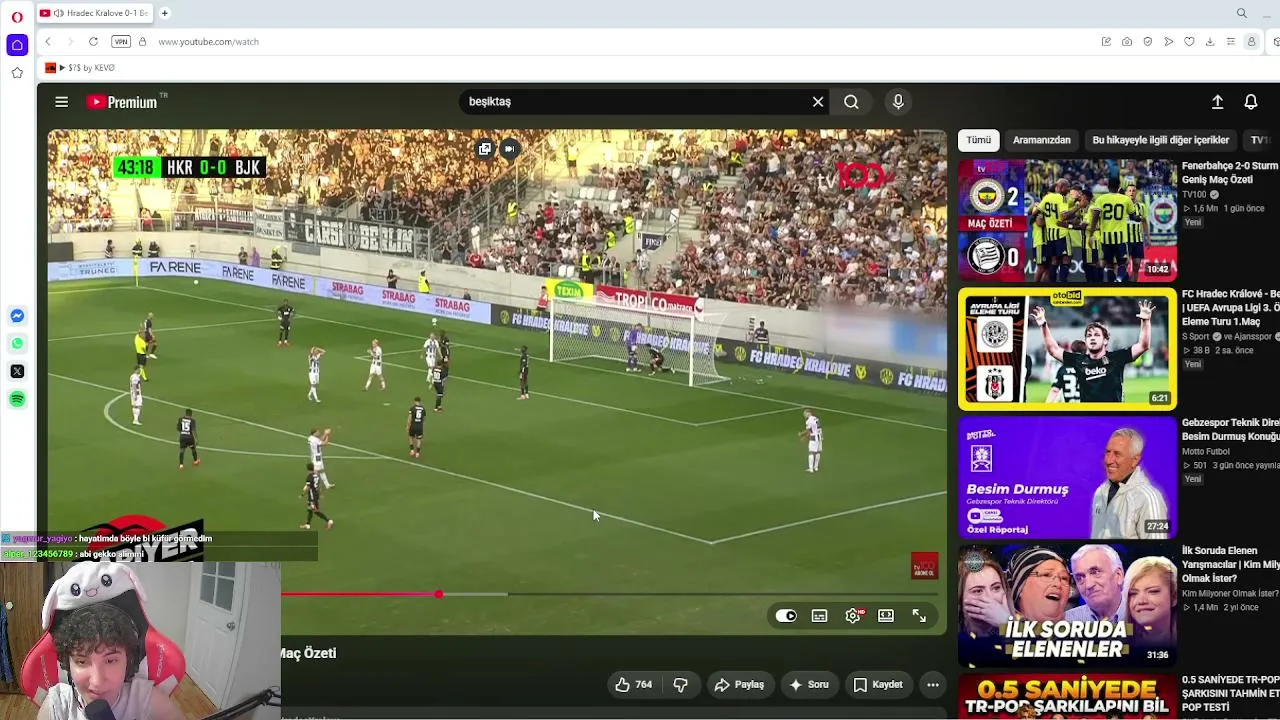Screen dimensions: 1280x720
Task: Open Facebook Messenger in Opera sidebar
Action: [17, 316]
